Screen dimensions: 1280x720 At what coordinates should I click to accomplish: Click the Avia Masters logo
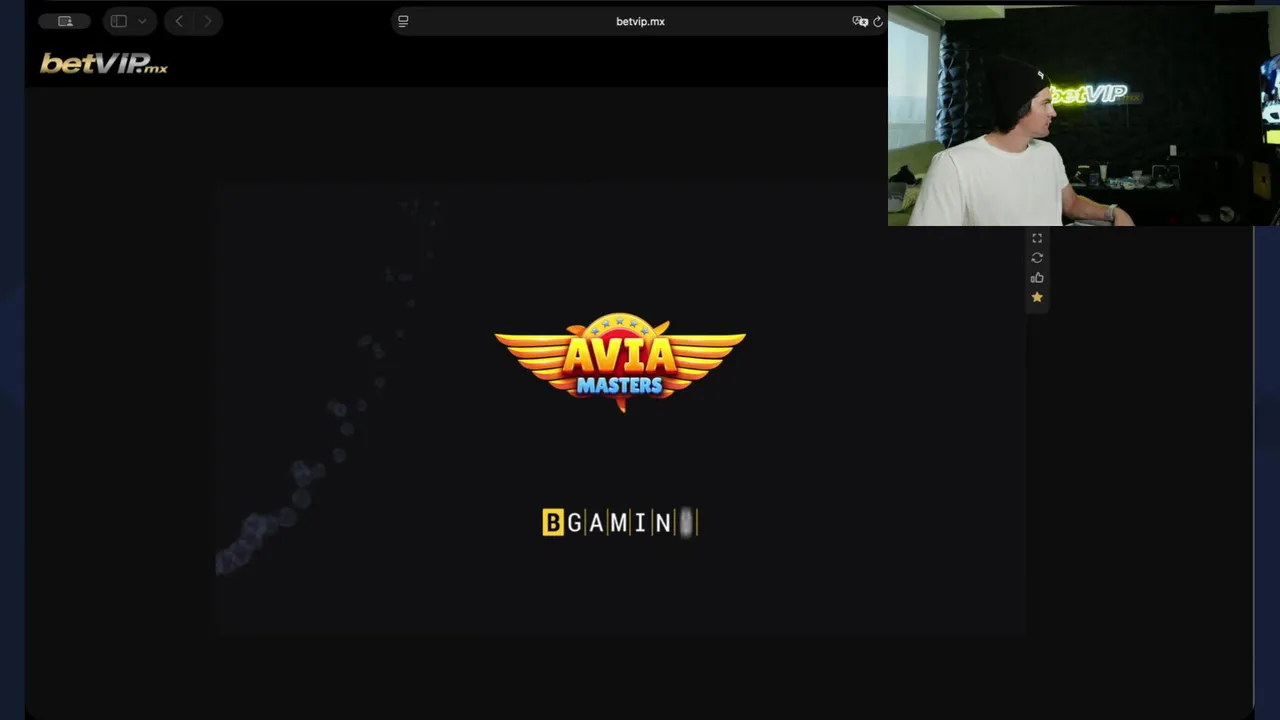(620, 362)
